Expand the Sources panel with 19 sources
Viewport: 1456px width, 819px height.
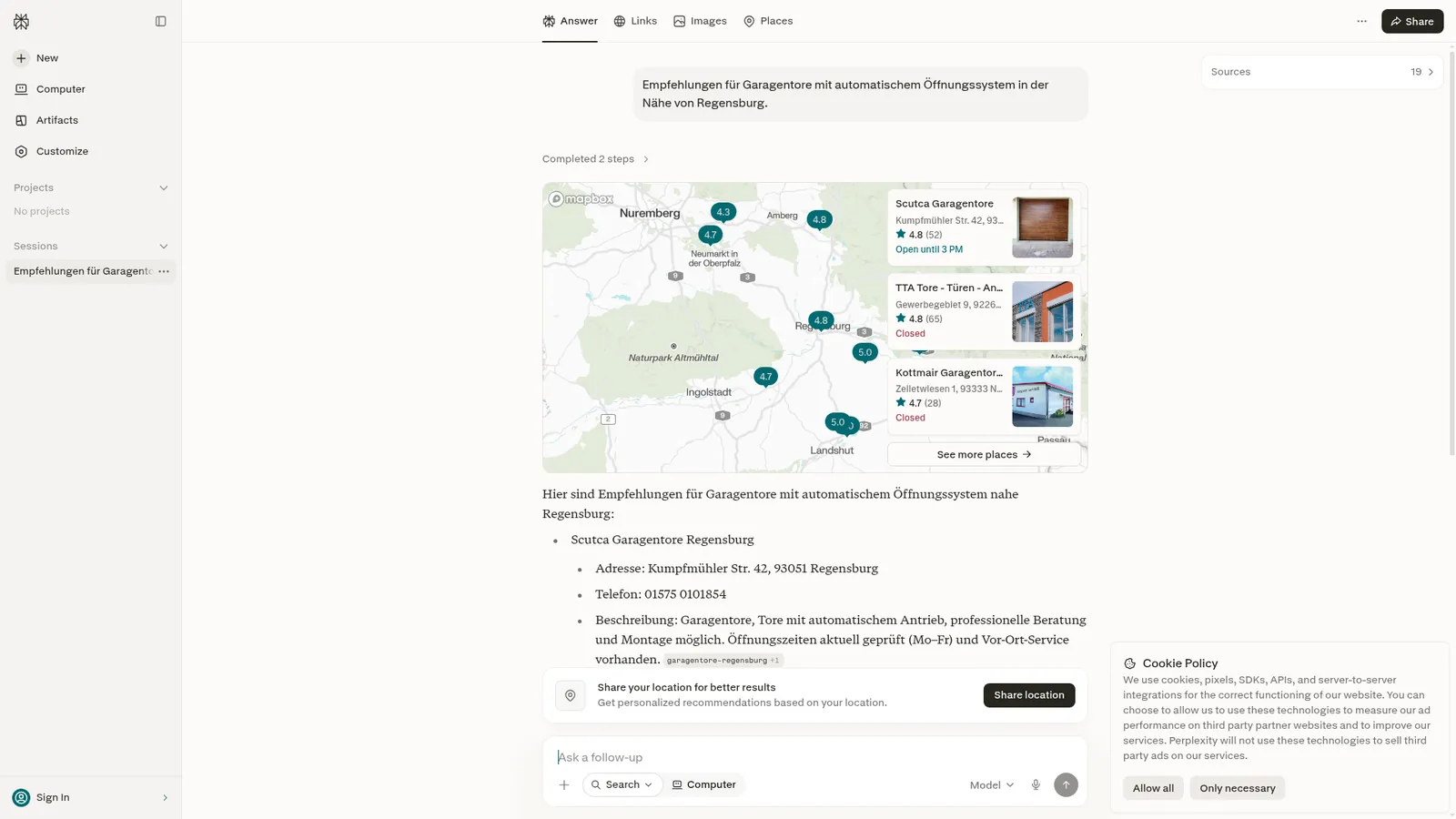coord(1321,72)
